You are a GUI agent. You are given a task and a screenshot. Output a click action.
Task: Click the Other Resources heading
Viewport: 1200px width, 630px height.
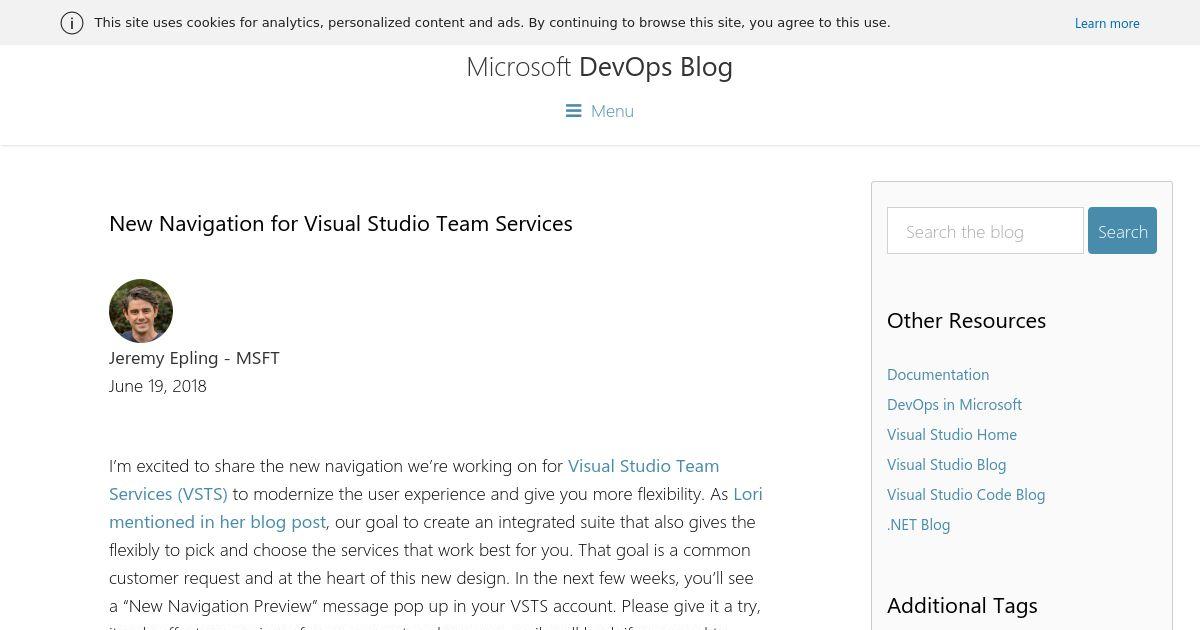(966, 320)
